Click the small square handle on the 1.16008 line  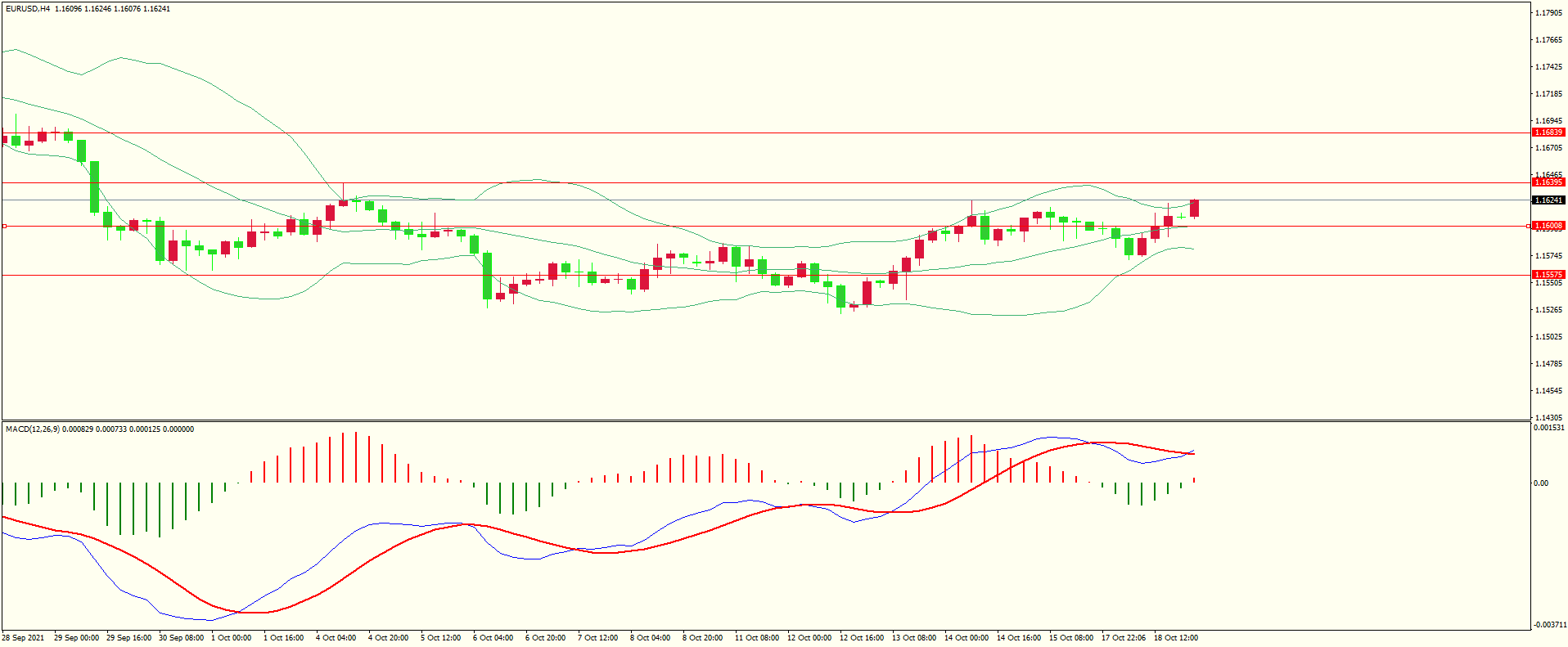(x=4, y=226)
